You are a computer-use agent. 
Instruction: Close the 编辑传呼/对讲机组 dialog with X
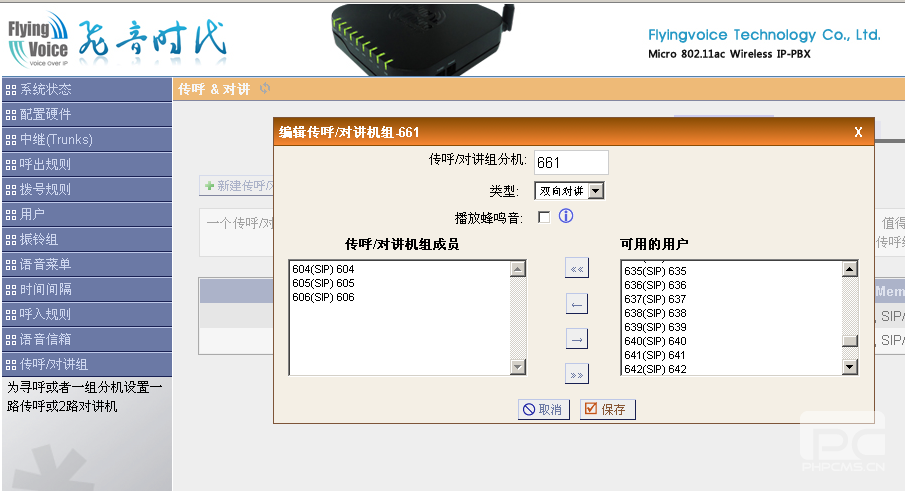pos(857,132)
